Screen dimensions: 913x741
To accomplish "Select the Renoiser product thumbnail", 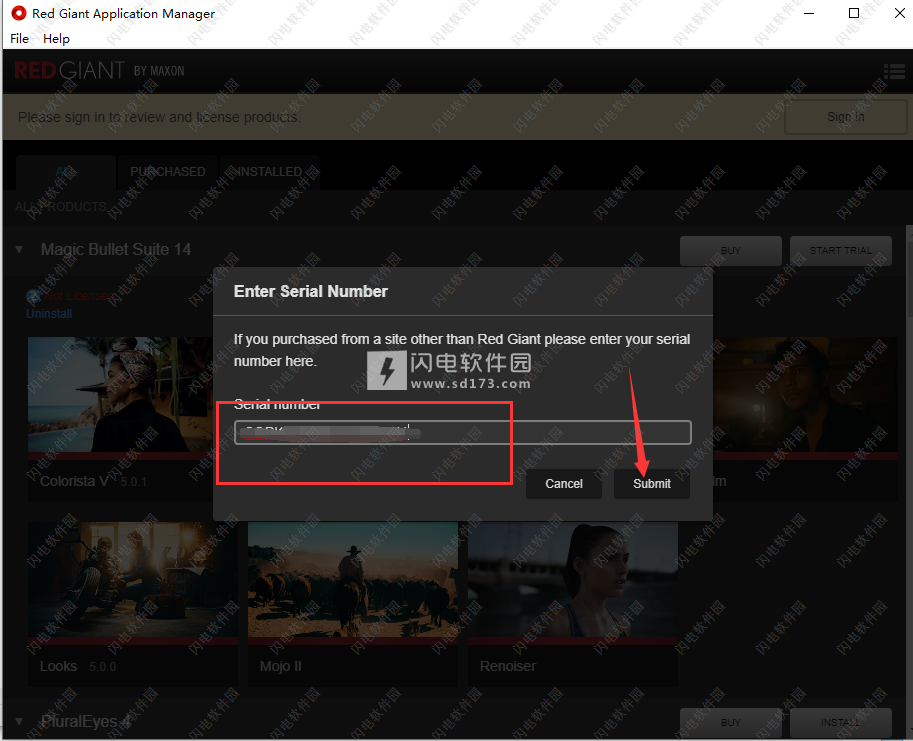I will (573, 579).
